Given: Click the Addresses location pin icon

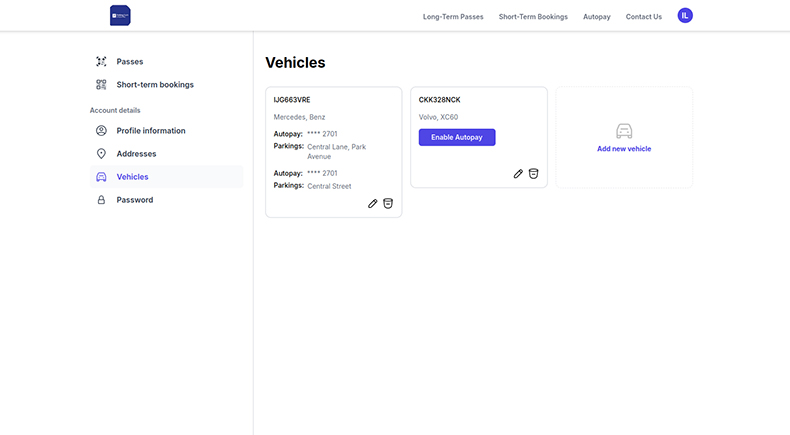Looking at the screenshot, I should 101,154.
